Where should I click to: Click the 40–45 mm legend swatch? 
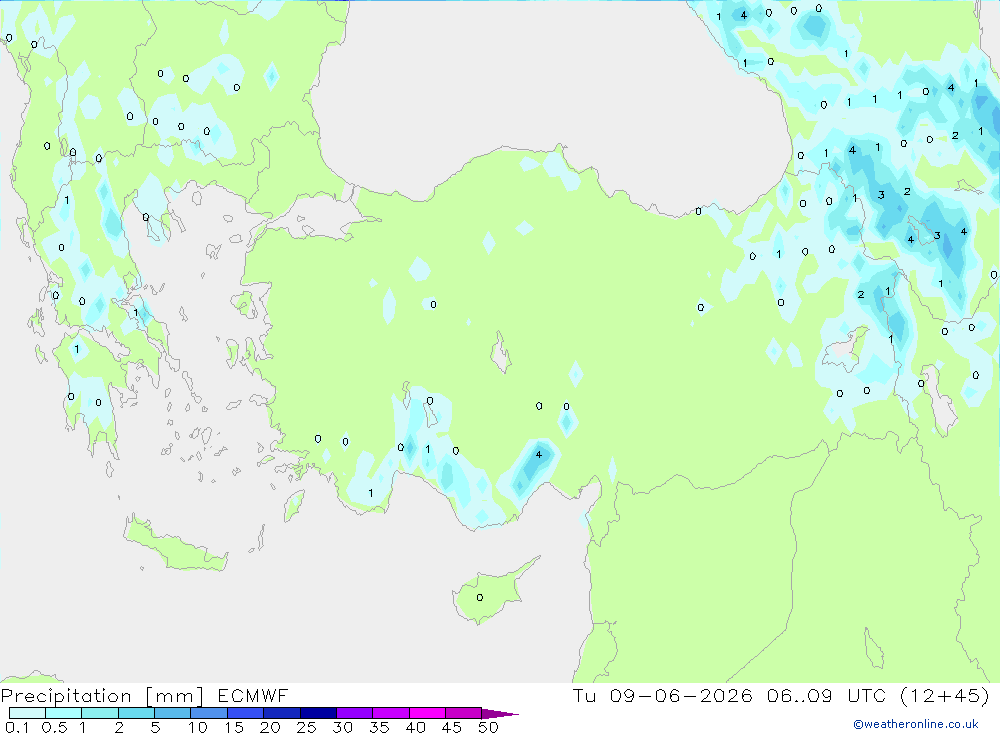pos(427,713)
